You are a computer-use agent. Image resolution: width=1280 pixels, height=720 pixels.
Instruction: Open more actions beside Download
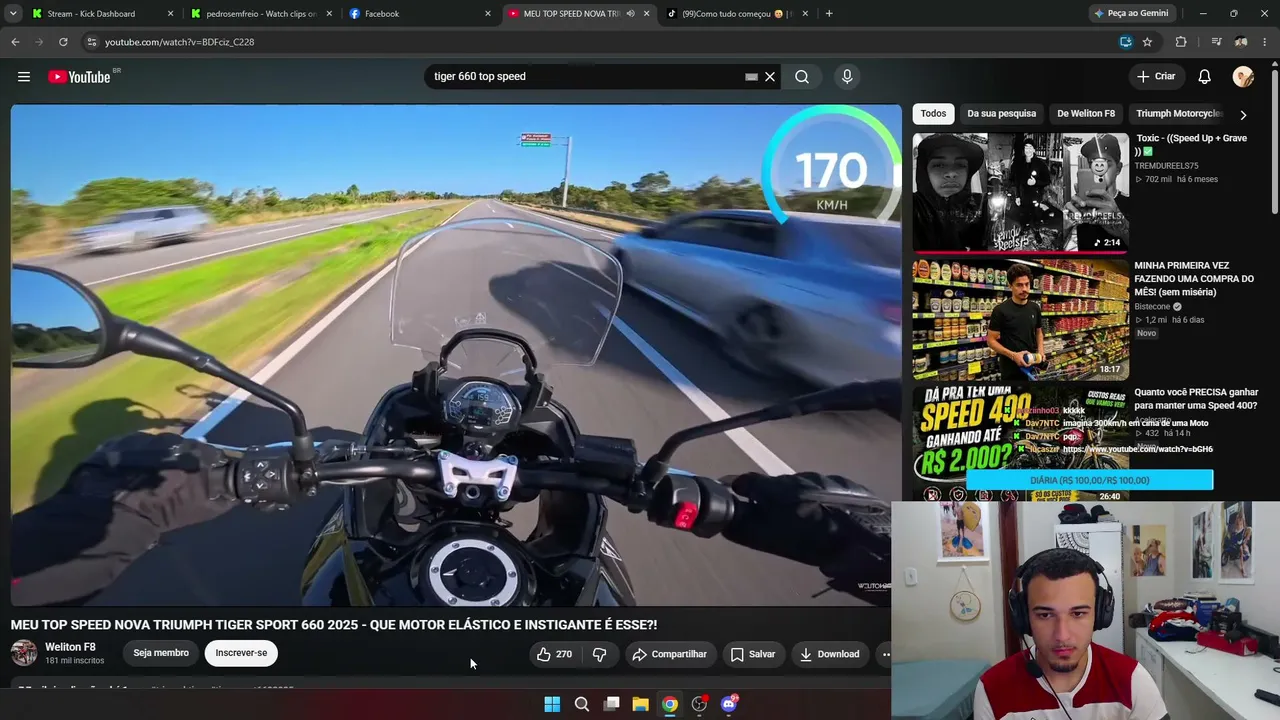(x=885, y=654)
